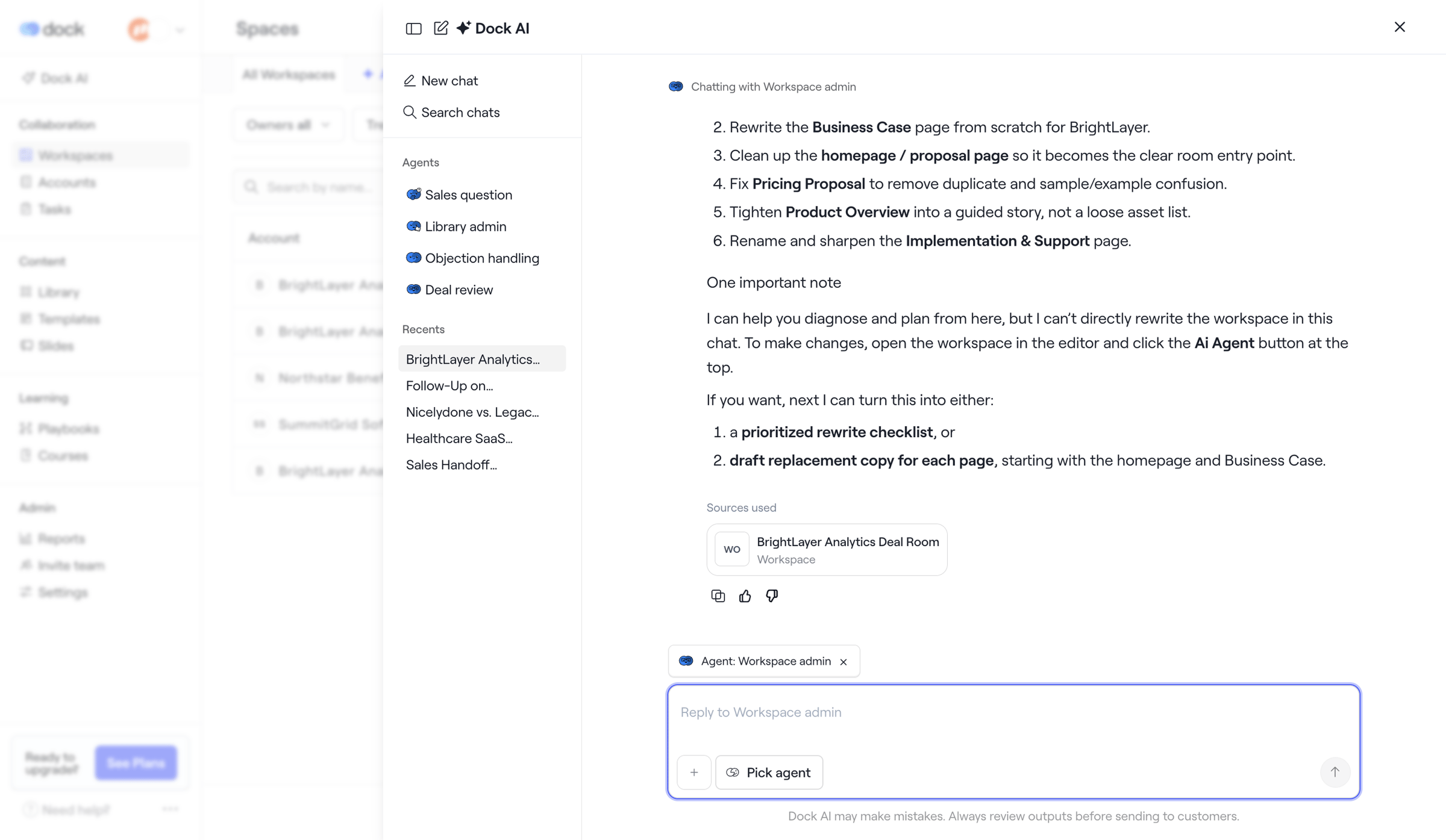Image resolution: width=1446 pixels, height=840 pixels.
Task: Open the more options ellipsis near Need help
Action: (x=171, y=810)
